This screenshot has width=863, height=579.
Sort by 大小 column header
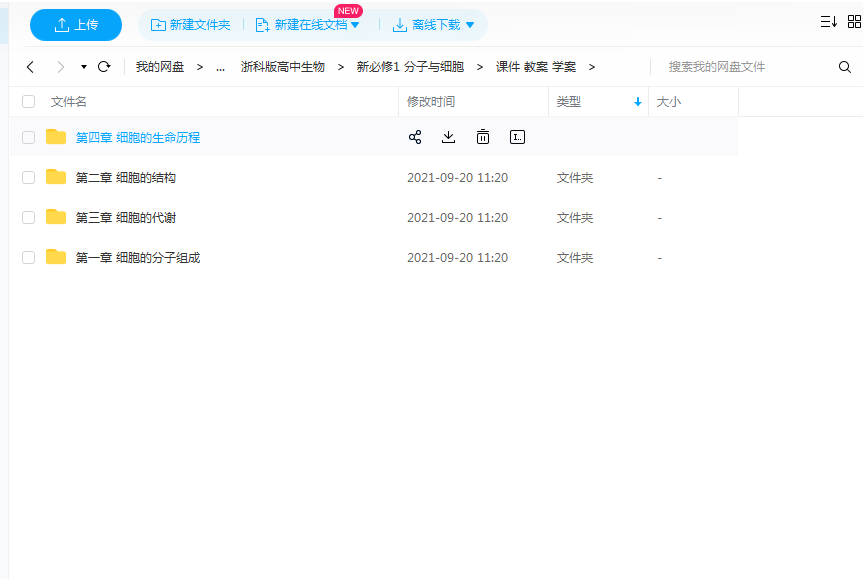pyautogui.click(x=669, y=102)
